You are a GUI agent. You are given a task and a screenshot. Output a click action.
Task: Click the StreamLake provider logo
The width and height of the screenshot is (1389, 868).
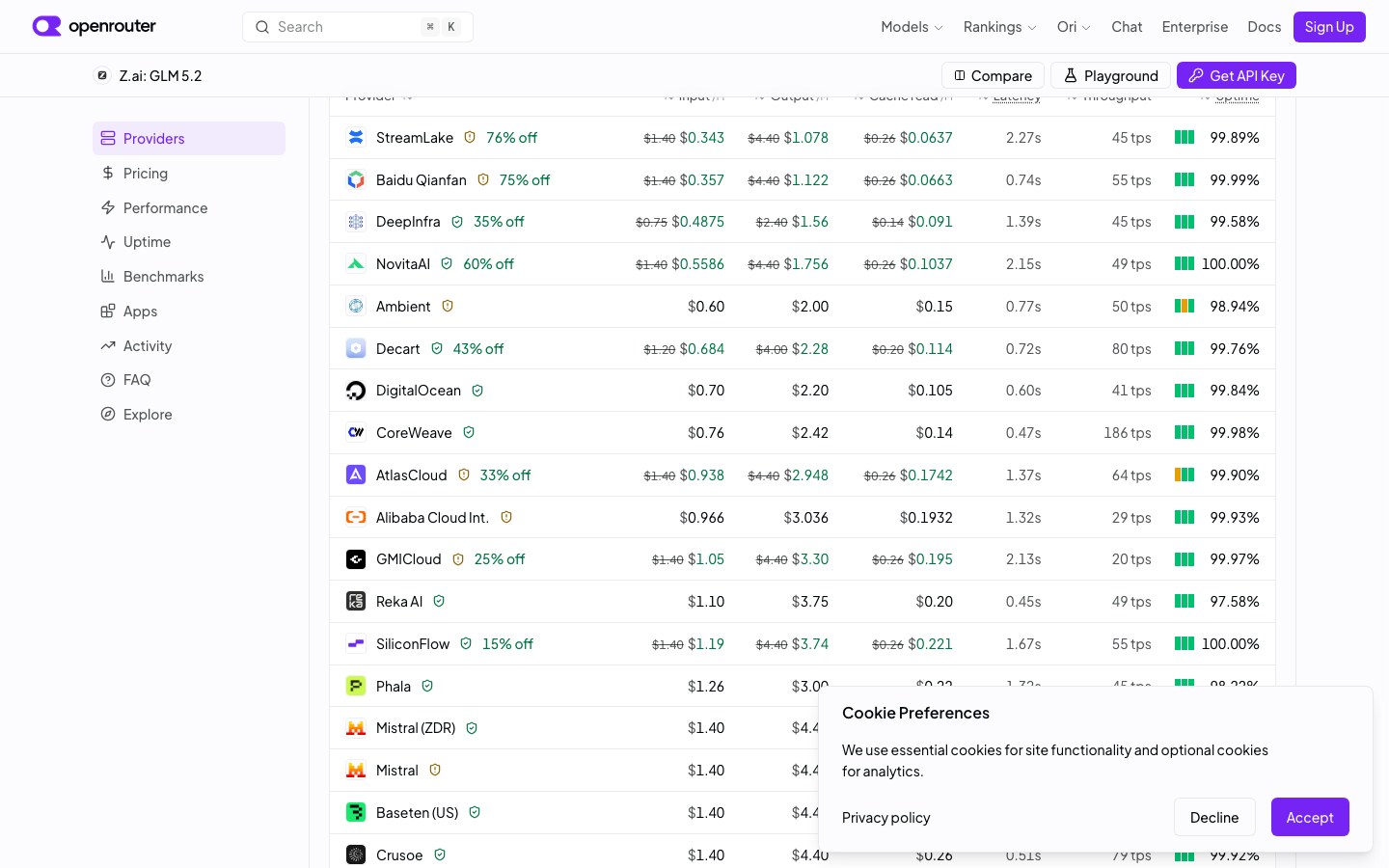(356, 137)
